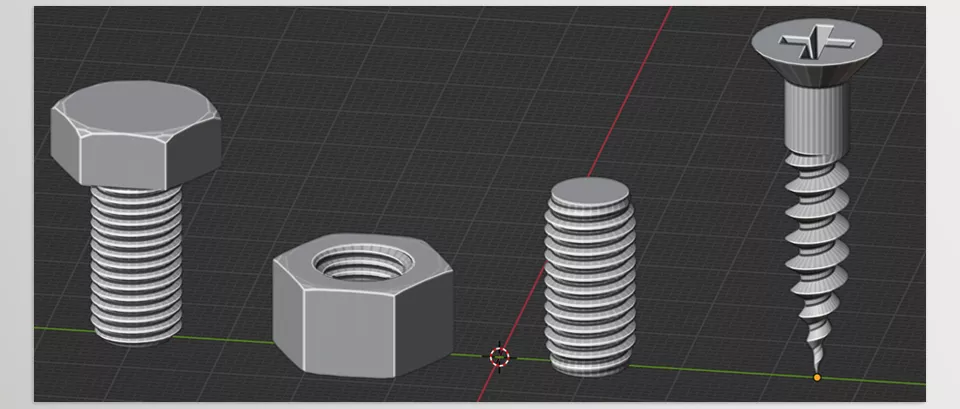Image resolution: width=960 pixels, height=409 pixels.
Task: Click the orange origin point at the screw tip
Action: pyautogui.click(x=817, y=378)
